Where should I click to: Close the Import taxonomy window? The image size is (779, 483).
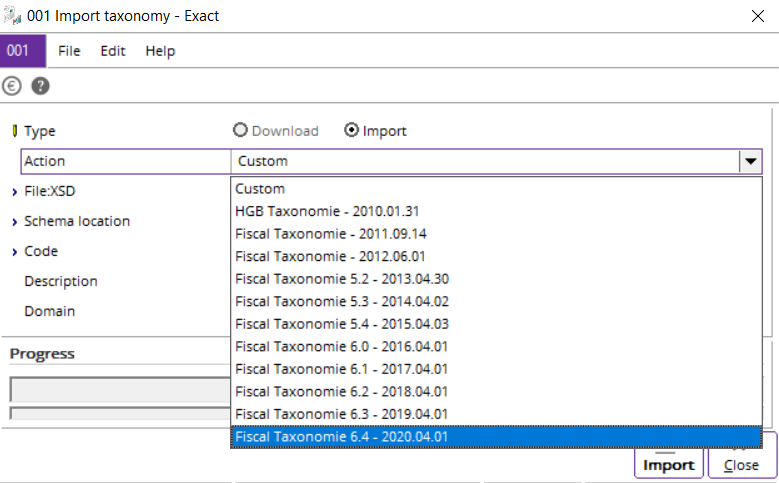pos(758,16)
